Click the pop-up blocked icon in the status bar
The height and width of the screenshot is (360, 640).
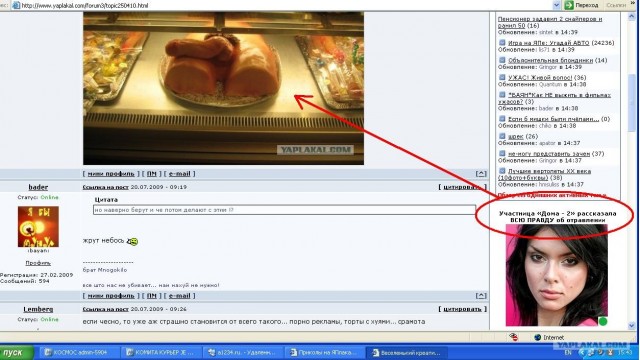pyautogui.click(x=513, y=337)
